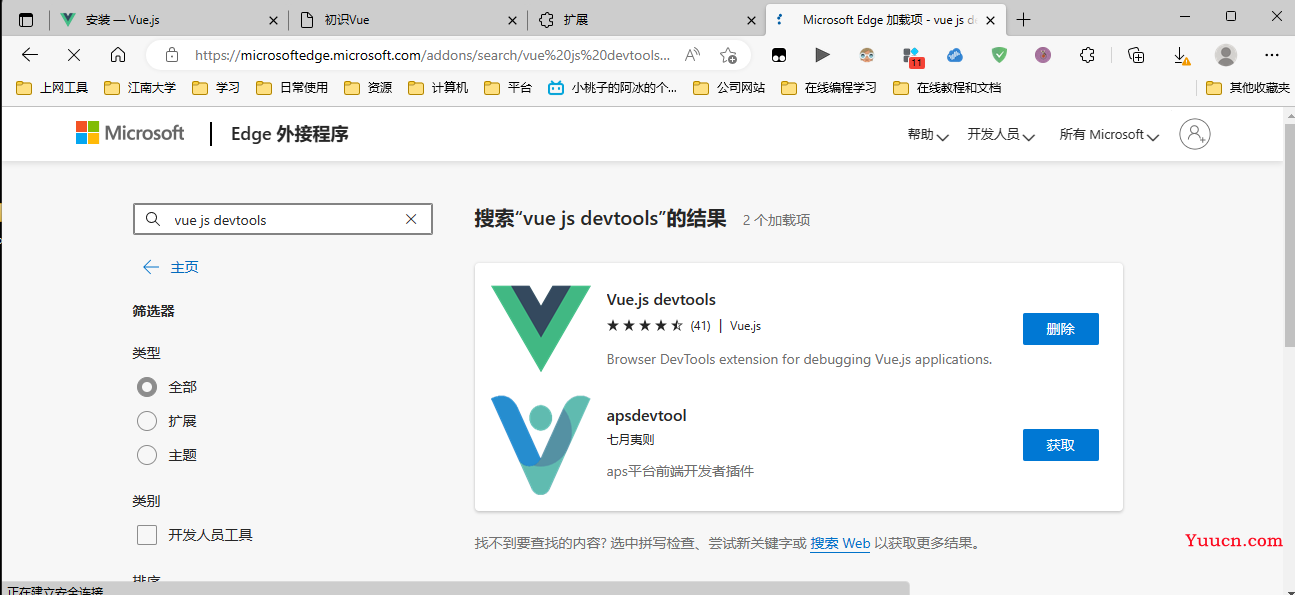Click the play triangle extension icon
The height and width of the screenshot is (595, 1295).
click(x=822, y=55)
